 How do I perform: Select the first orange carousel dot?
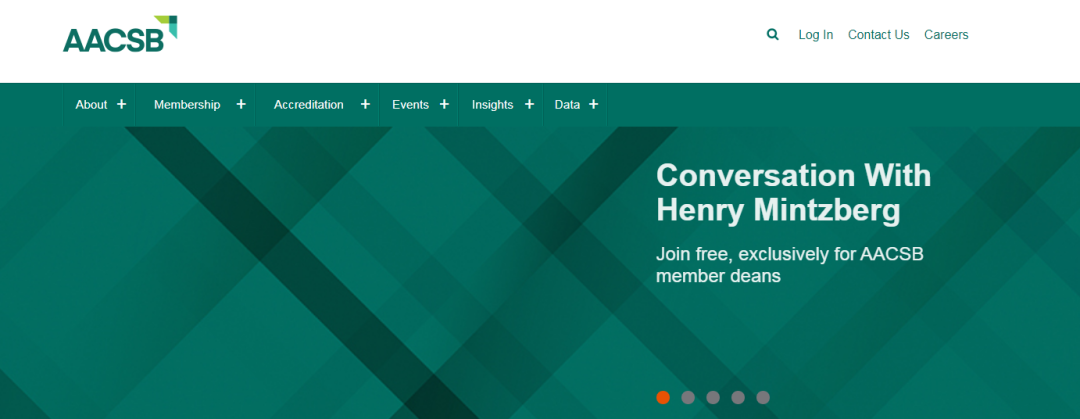(x=663, y=397)
